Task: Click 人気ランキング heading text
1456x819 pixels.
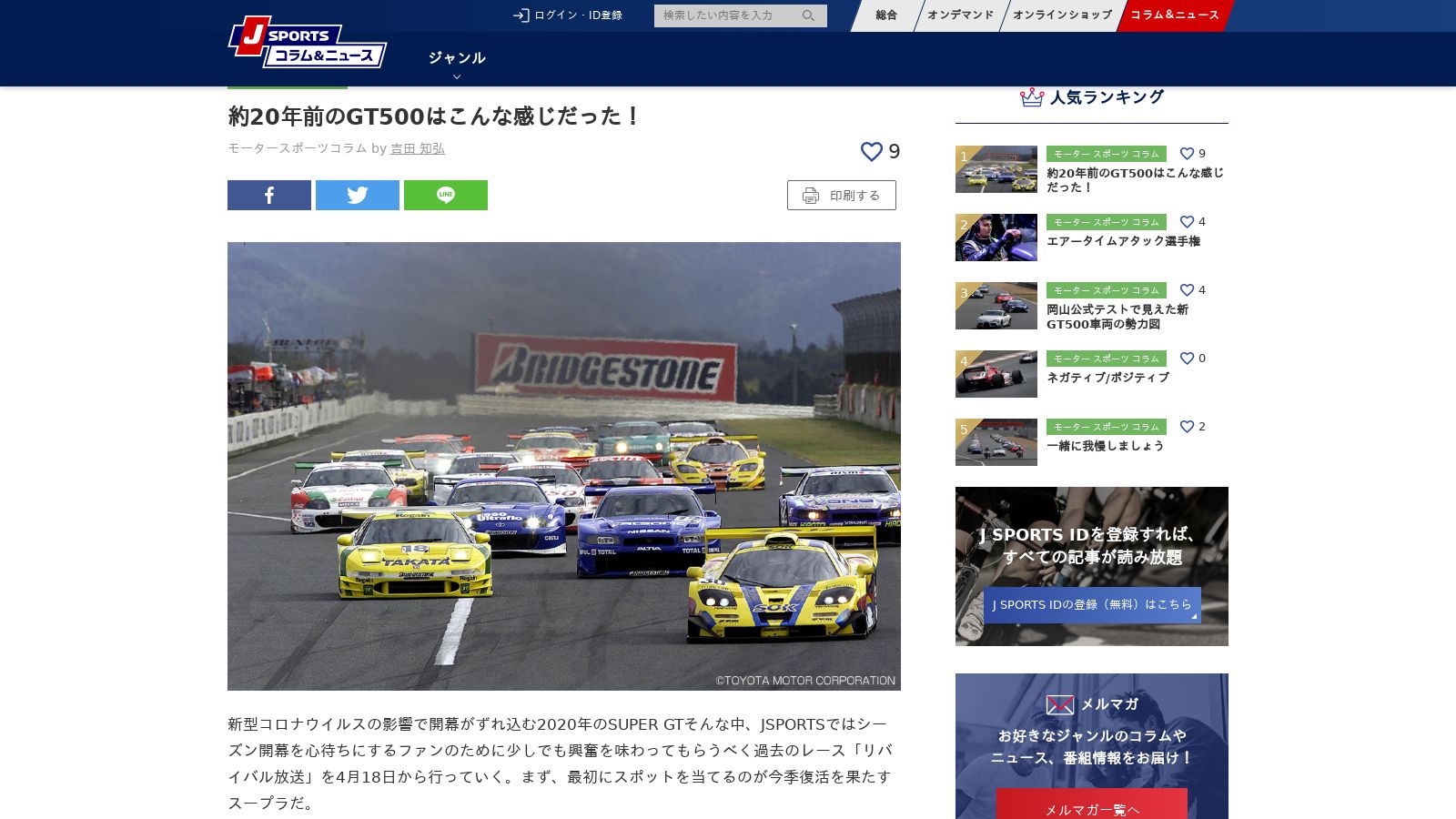Action: pos(1107,97)
